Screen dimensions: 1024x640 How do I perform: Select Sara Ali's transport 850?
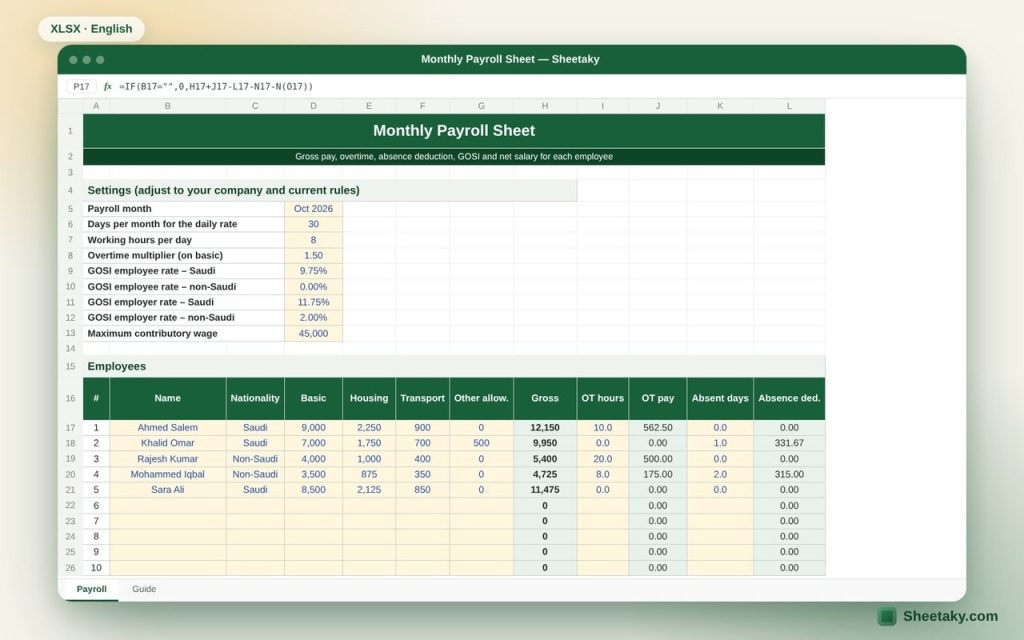(423, 490)
